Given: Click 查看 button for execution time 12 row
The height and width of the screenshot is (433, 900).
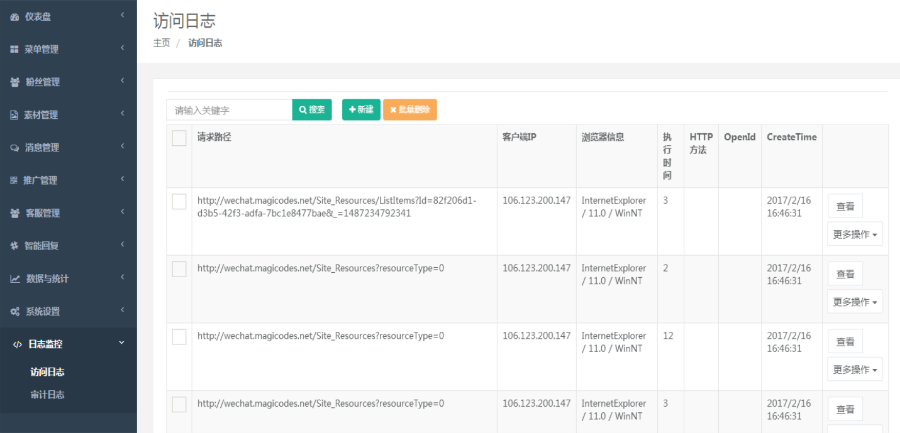Looking at the screenshot, I should click(x=845, y=341).
